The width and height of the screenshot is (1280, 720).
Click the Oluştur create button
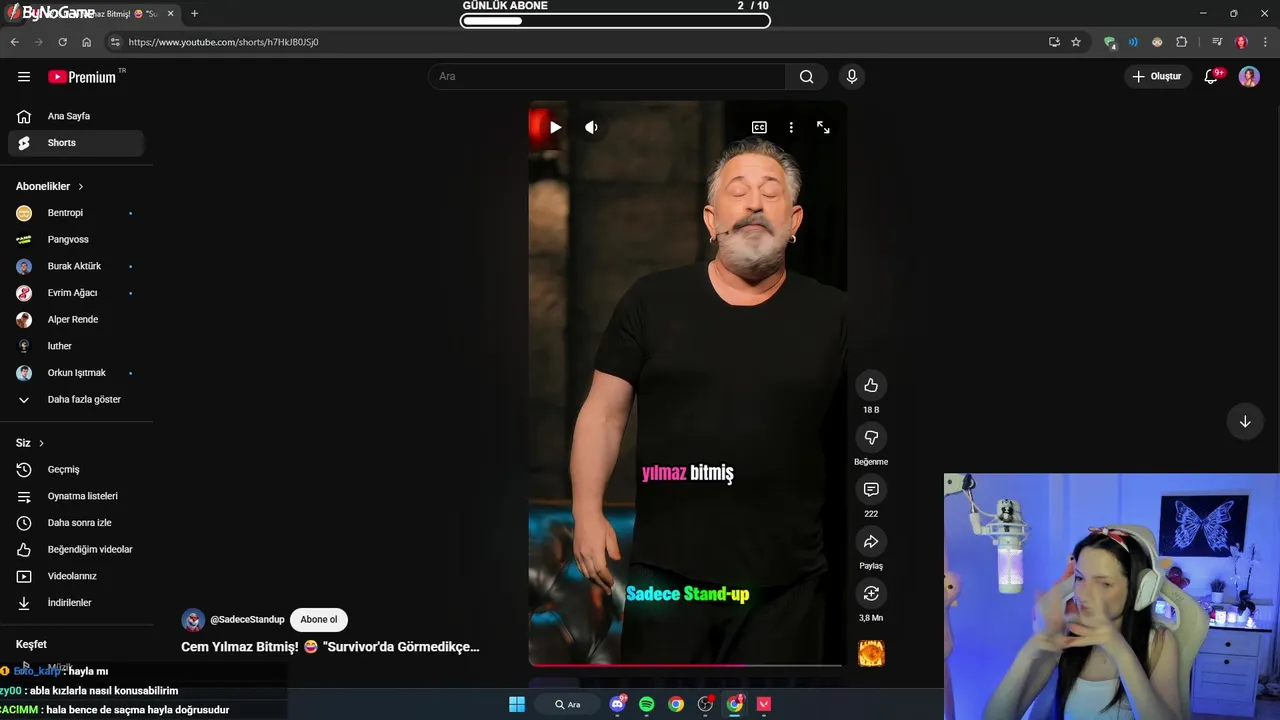[1157, 76]
